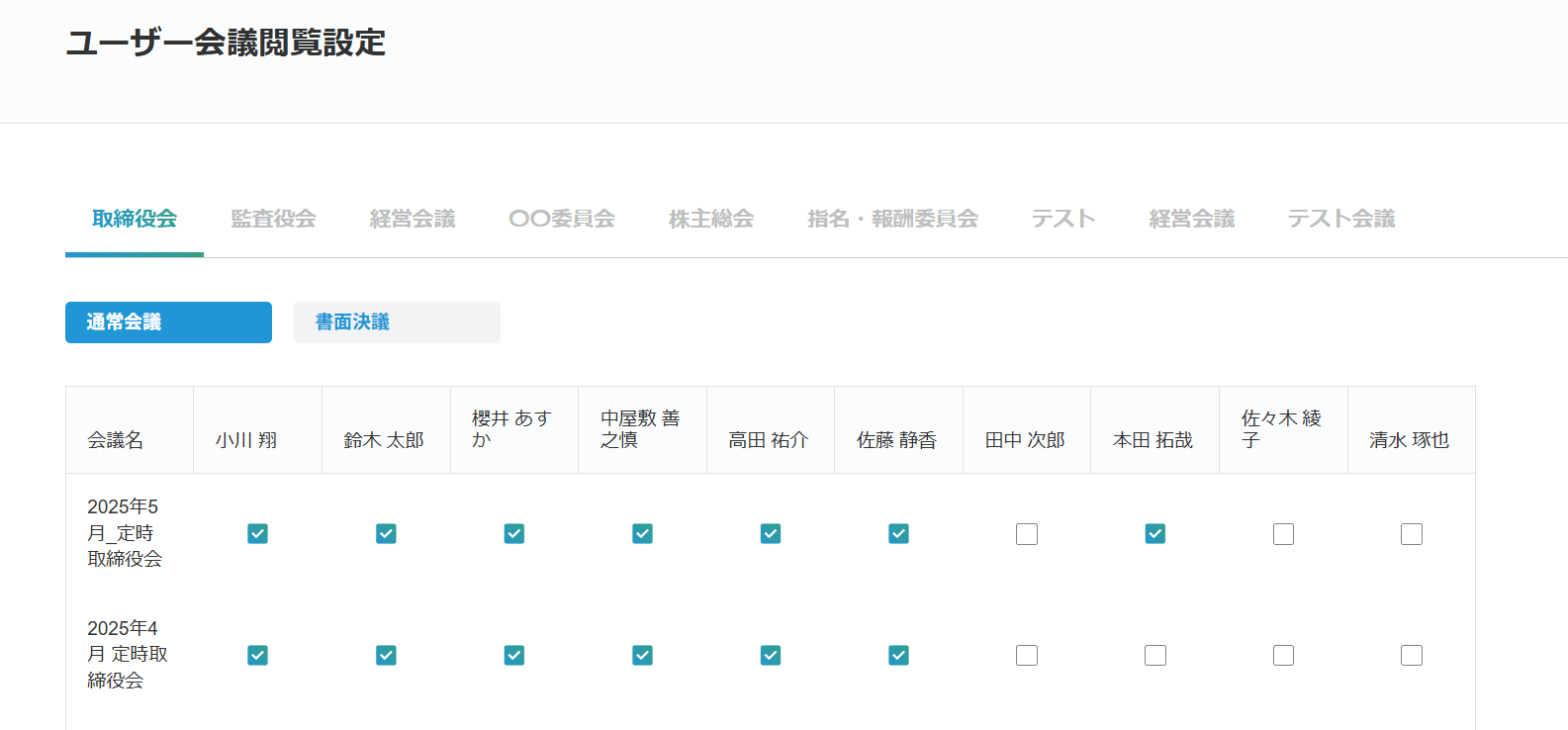Viewport: 1568px width, 730px height.
Task: Uncheck 高田 祐介 for 2025年5月 meeting
Action: pyautogui.click(x=771, y=534)
